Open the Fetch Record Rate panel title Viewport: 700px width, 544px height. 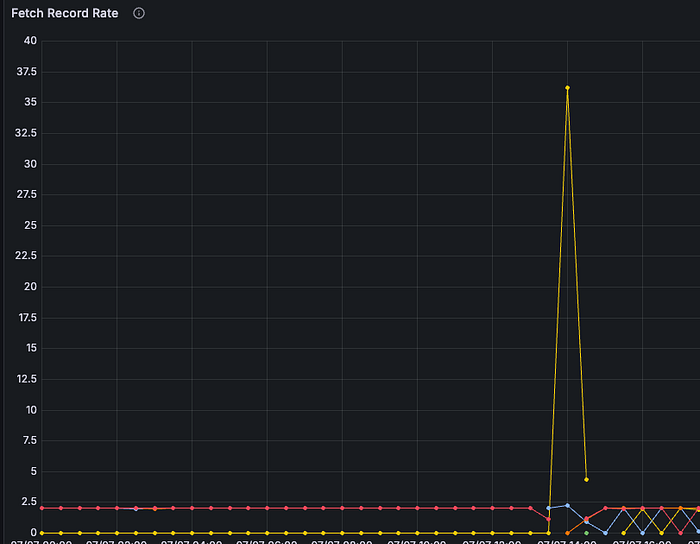coord(65,13)
